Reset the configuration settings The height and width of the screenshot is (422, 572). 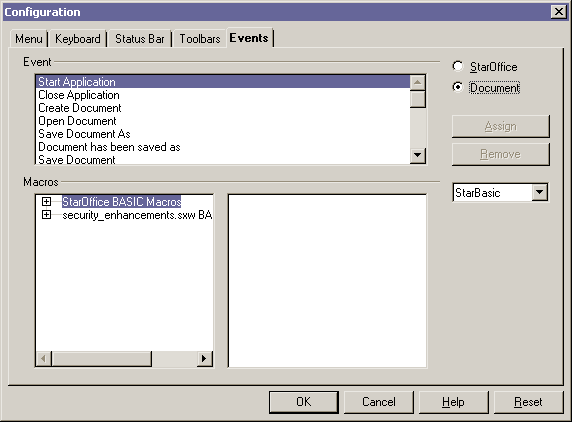[528, 402]
